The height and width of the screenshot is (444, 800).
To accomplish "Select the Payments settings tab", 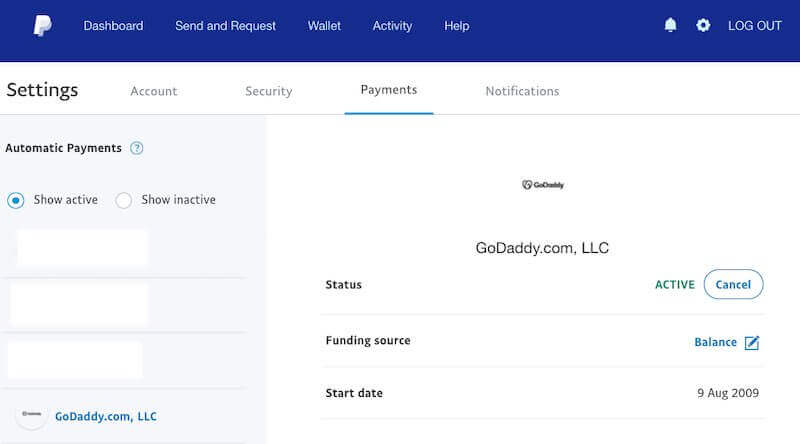I will point(389,90).
